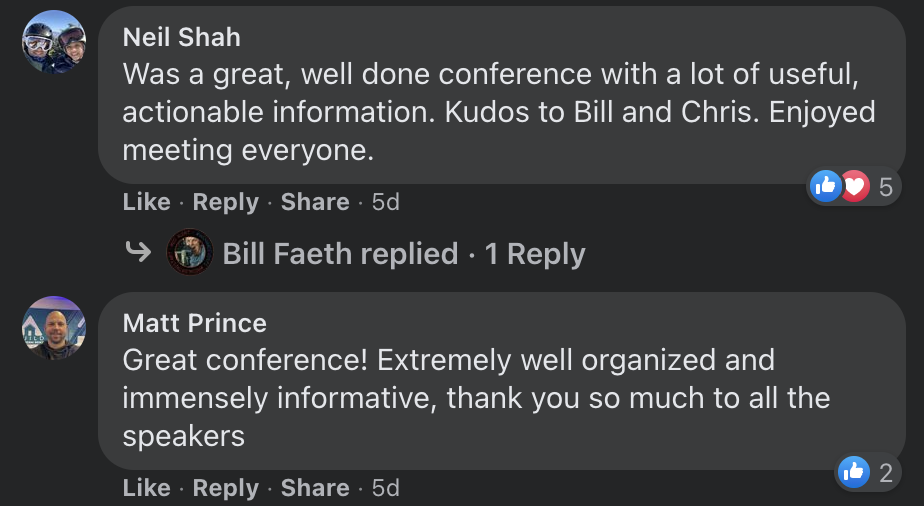Like Neil Shah's comment

coord(146,202)
